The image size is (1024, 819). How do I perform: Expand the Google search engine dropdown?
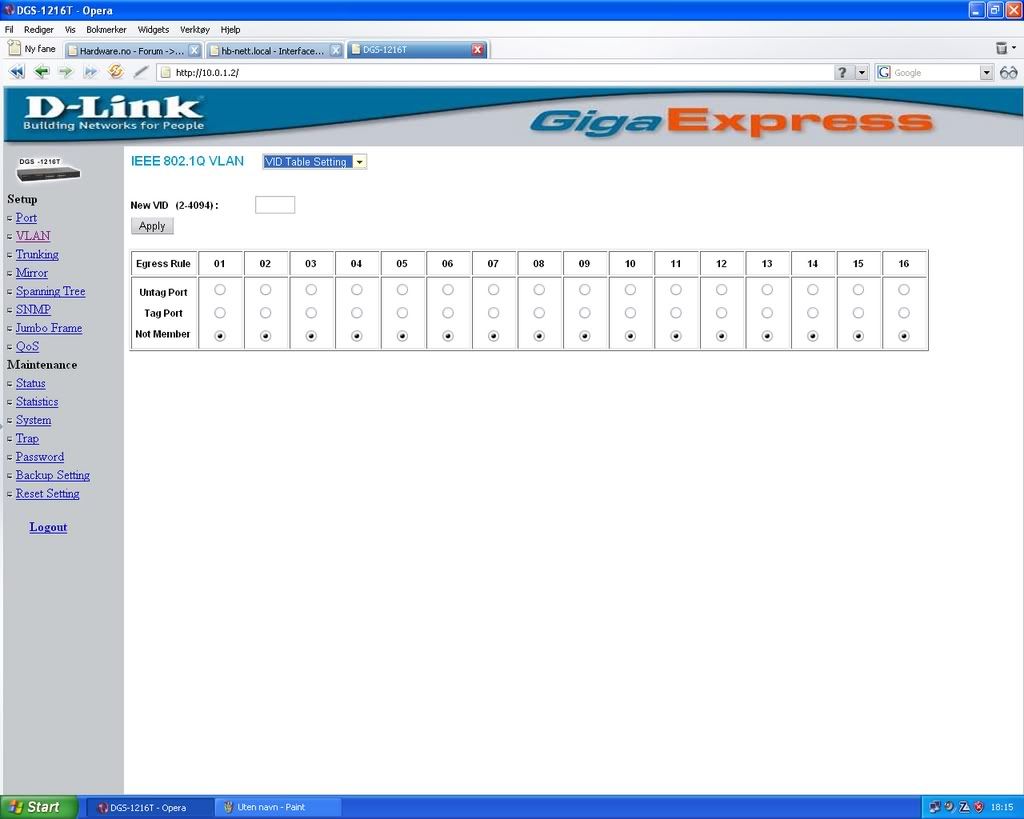[986, 73]
